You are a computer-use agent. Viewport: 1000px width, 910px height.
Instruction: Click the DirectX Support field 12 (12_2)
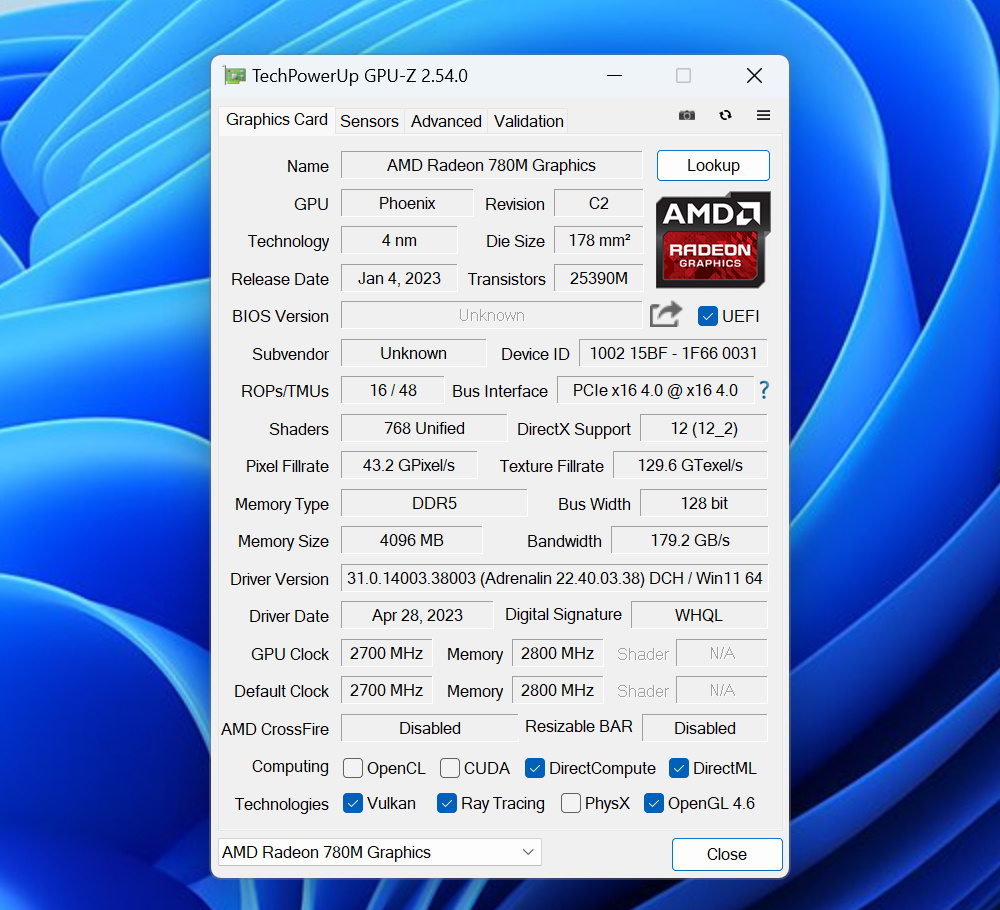[703, 428]
